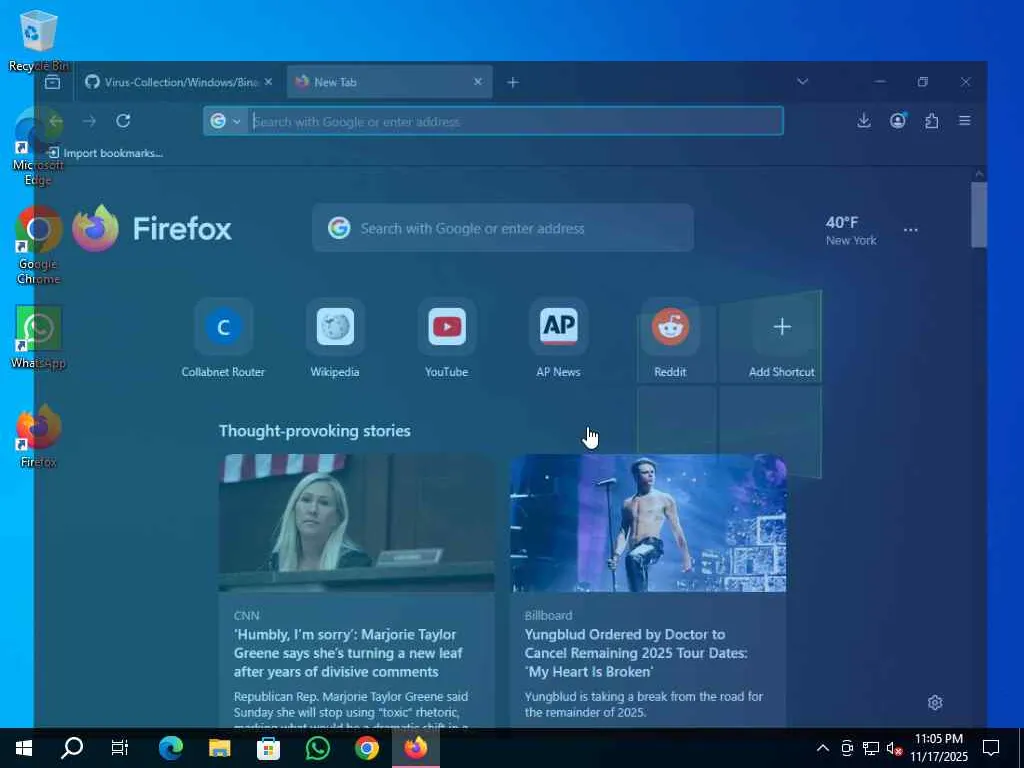The height and width of the screenshot is (768, 1024).
Task: Open the extensions puzzle icon
Action: tap(932, 121)
